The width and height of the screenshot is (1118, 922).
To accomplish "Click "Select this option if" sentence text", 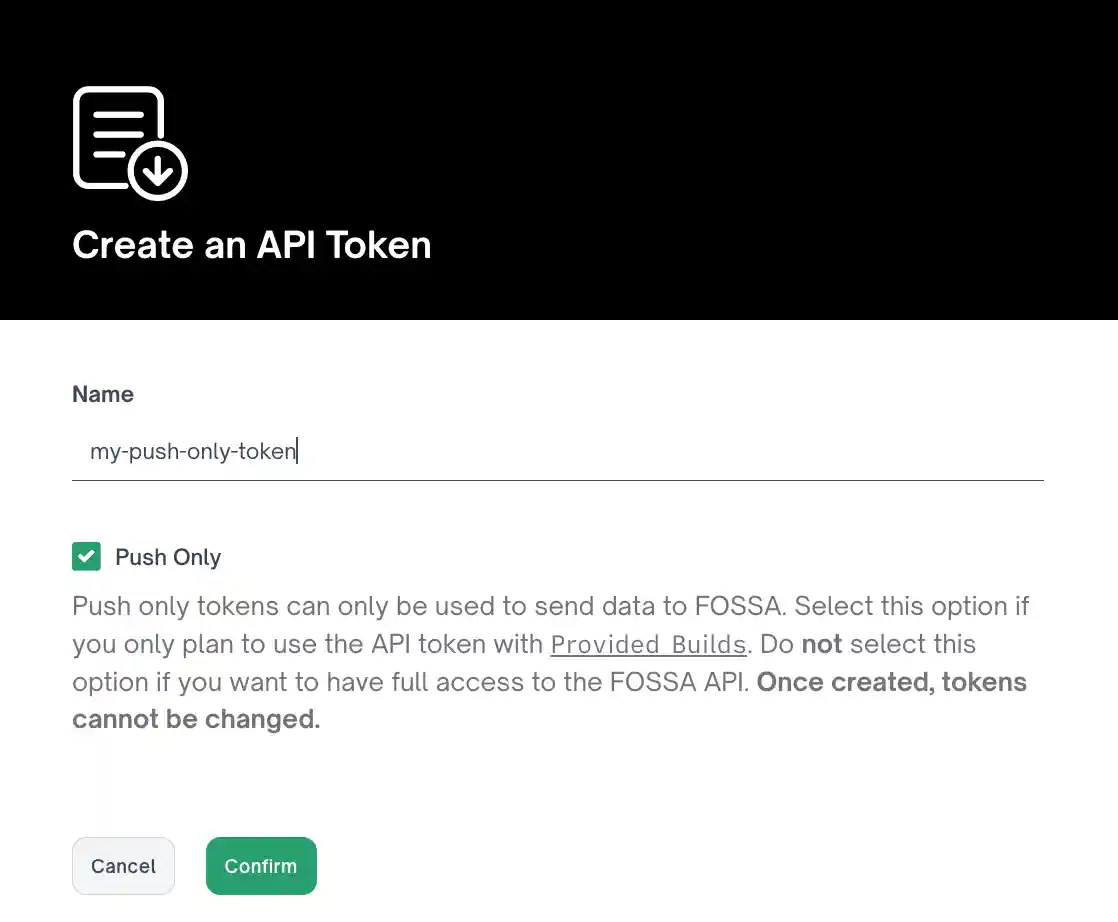I will click(x=911, y=607).
